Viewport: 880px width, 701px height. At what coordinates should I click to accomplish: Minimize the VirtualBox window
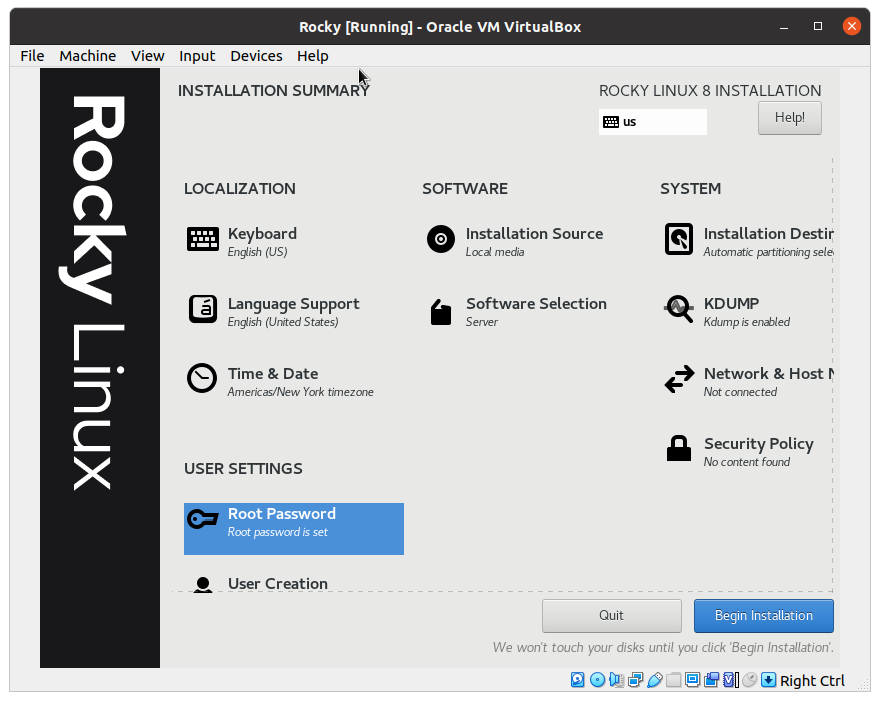(784, 26)
